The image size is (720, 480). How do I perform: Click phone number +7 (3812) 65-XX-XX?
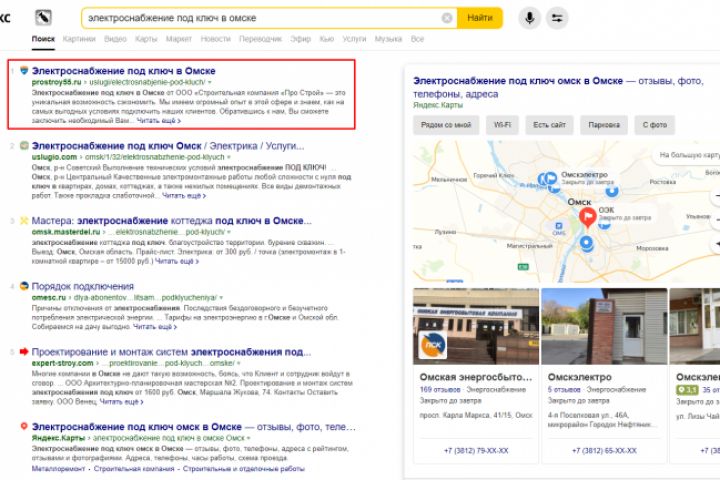604,451
